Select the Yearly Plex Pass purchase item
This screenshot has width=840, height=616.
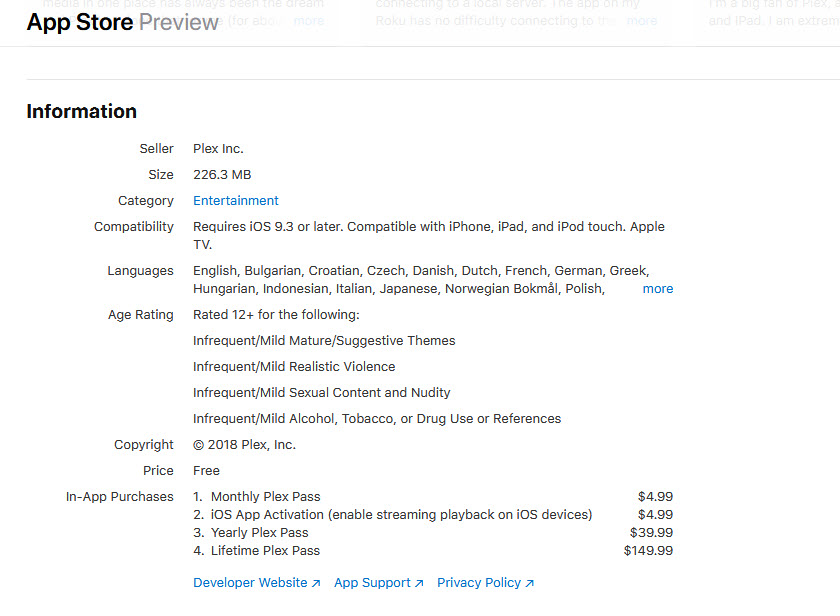(259, 533)
